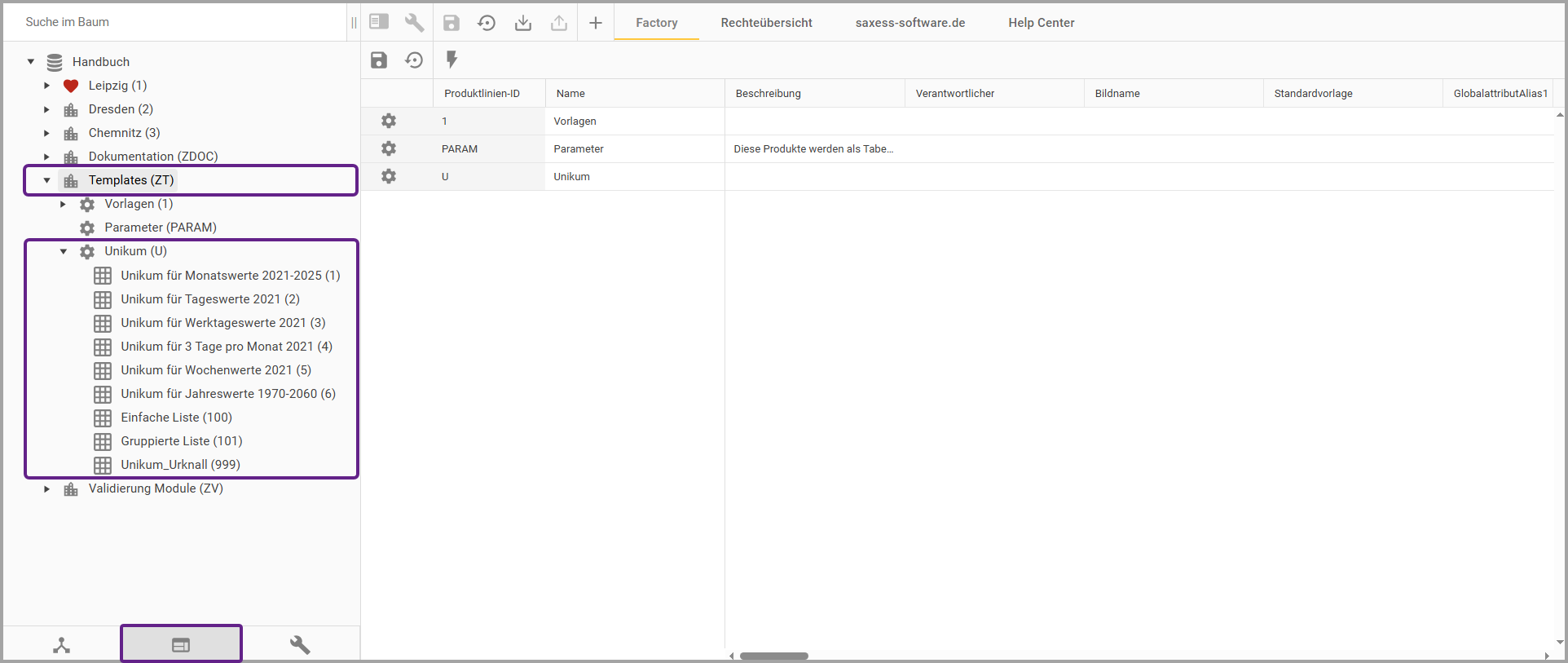Toggle the sidebar panel layout icon
Image resolution: width=1568 pixels, height=663 pixels.
[379, 22]
